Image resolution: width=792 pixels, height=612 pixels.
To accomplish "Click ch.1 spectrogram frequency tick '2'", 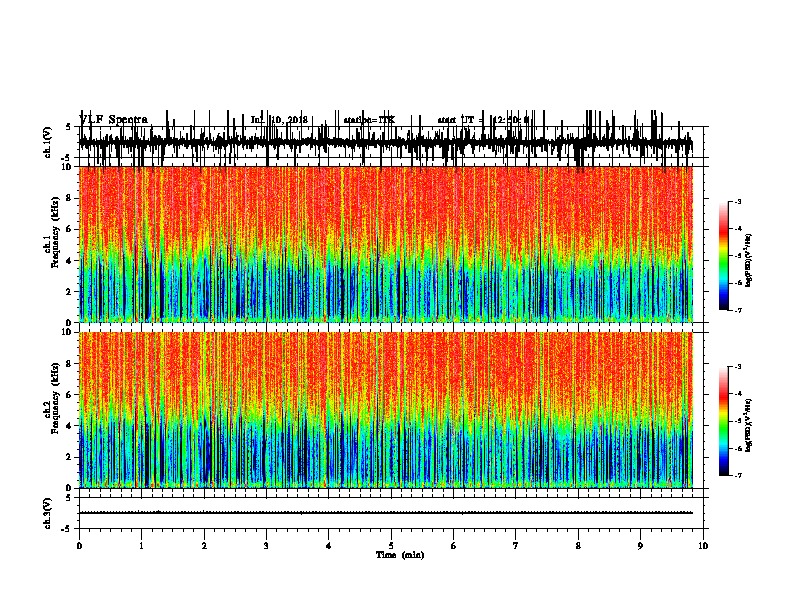I will pos(70,292).
